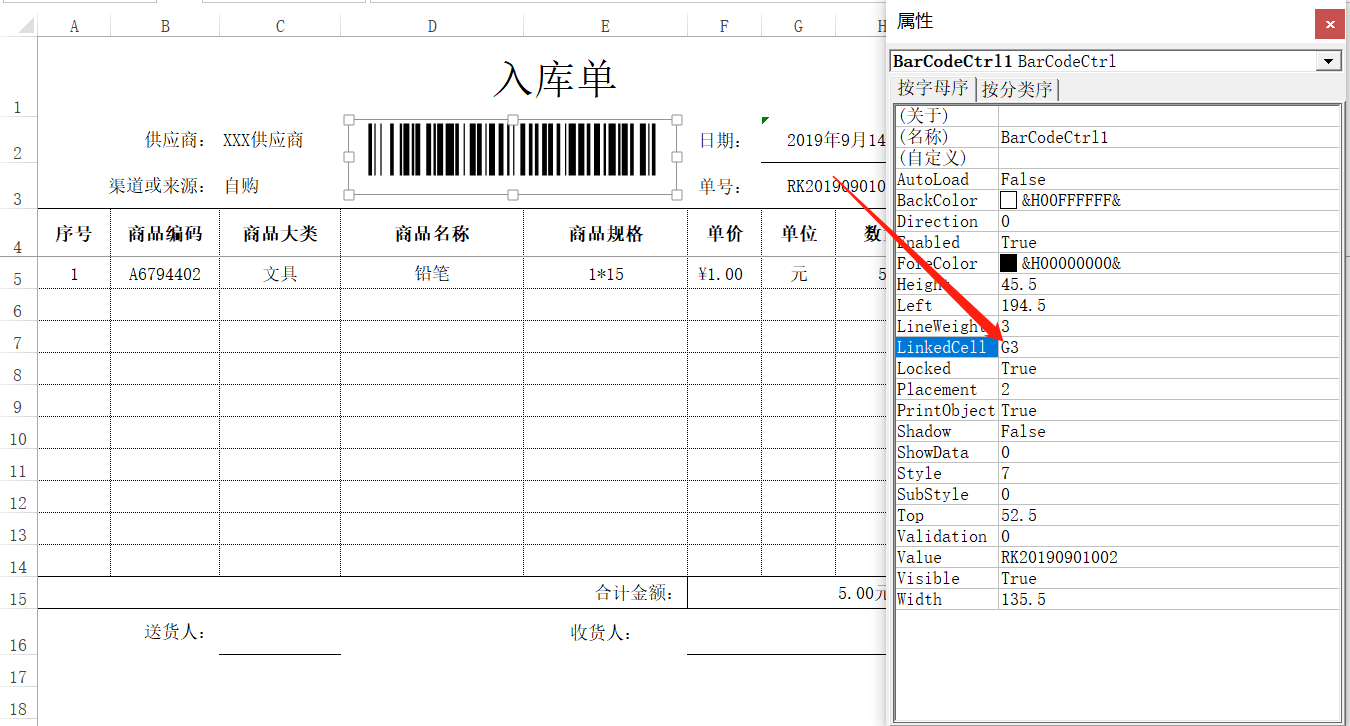Click the date cell 2019年9月14
This screenshot has height=726, width=1350.
836,140
